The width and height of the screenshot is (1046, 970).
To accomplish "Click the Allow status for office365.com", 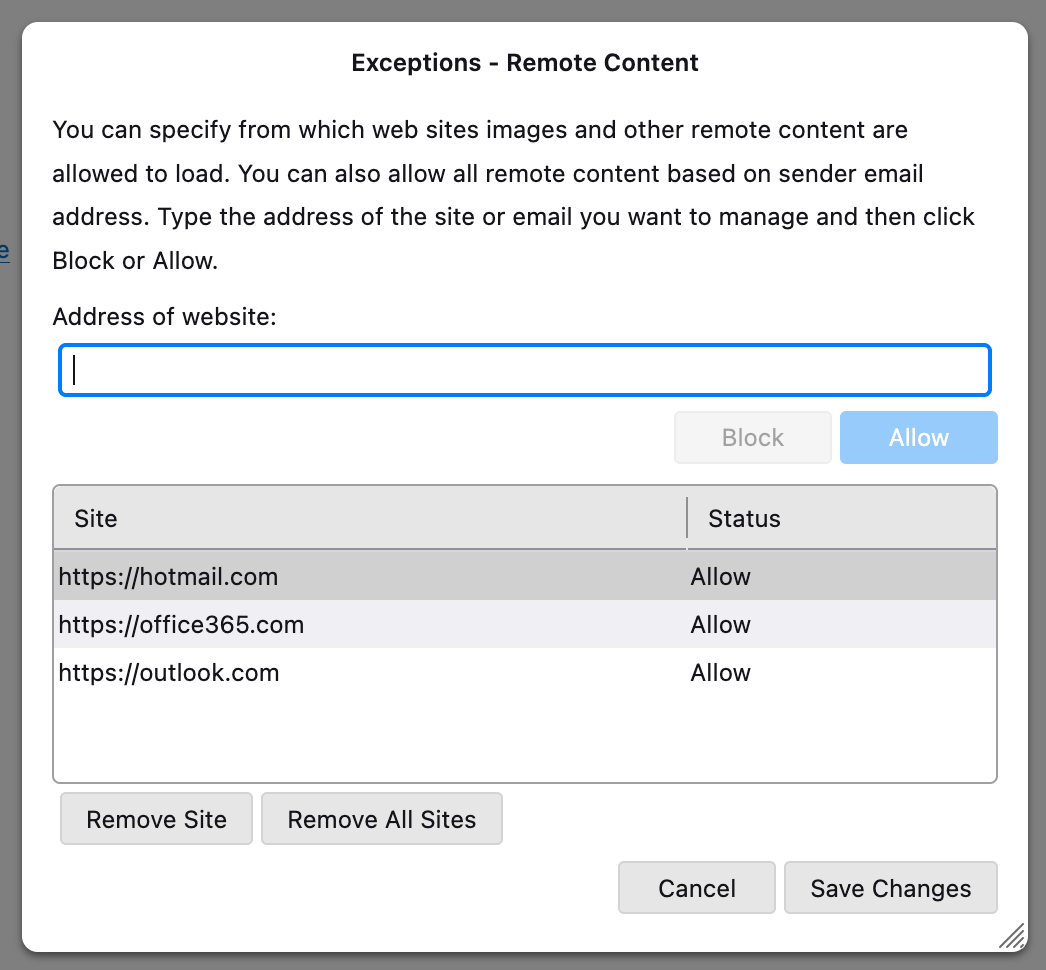I will pos(720,625).
